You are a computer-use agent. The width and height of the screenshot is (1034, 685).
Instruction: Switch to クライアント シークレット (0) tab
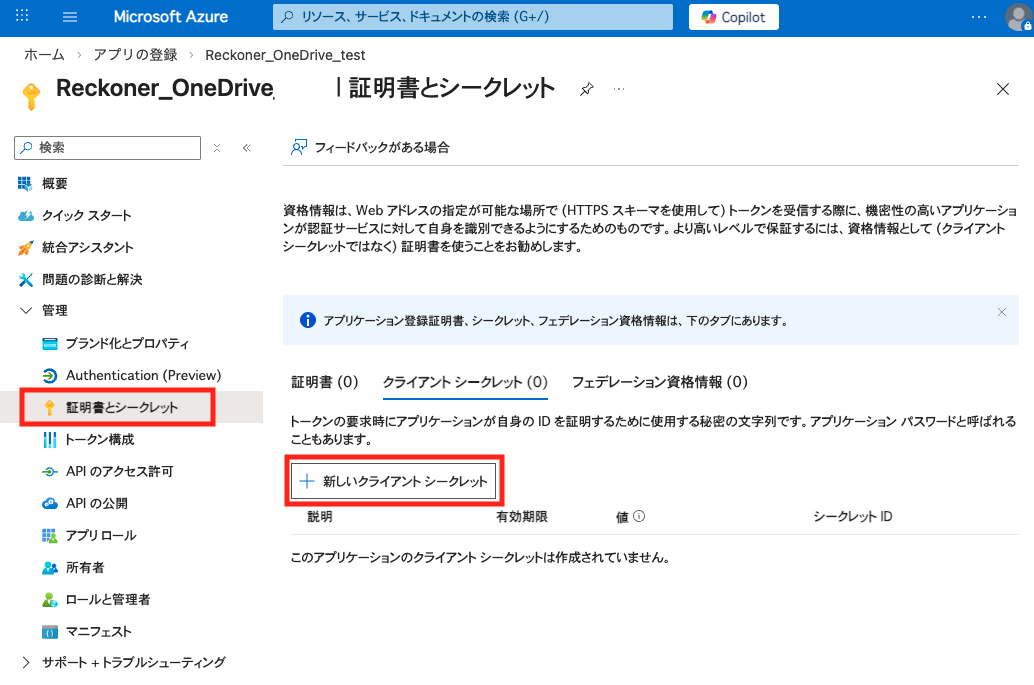click(x=466, y=382)
